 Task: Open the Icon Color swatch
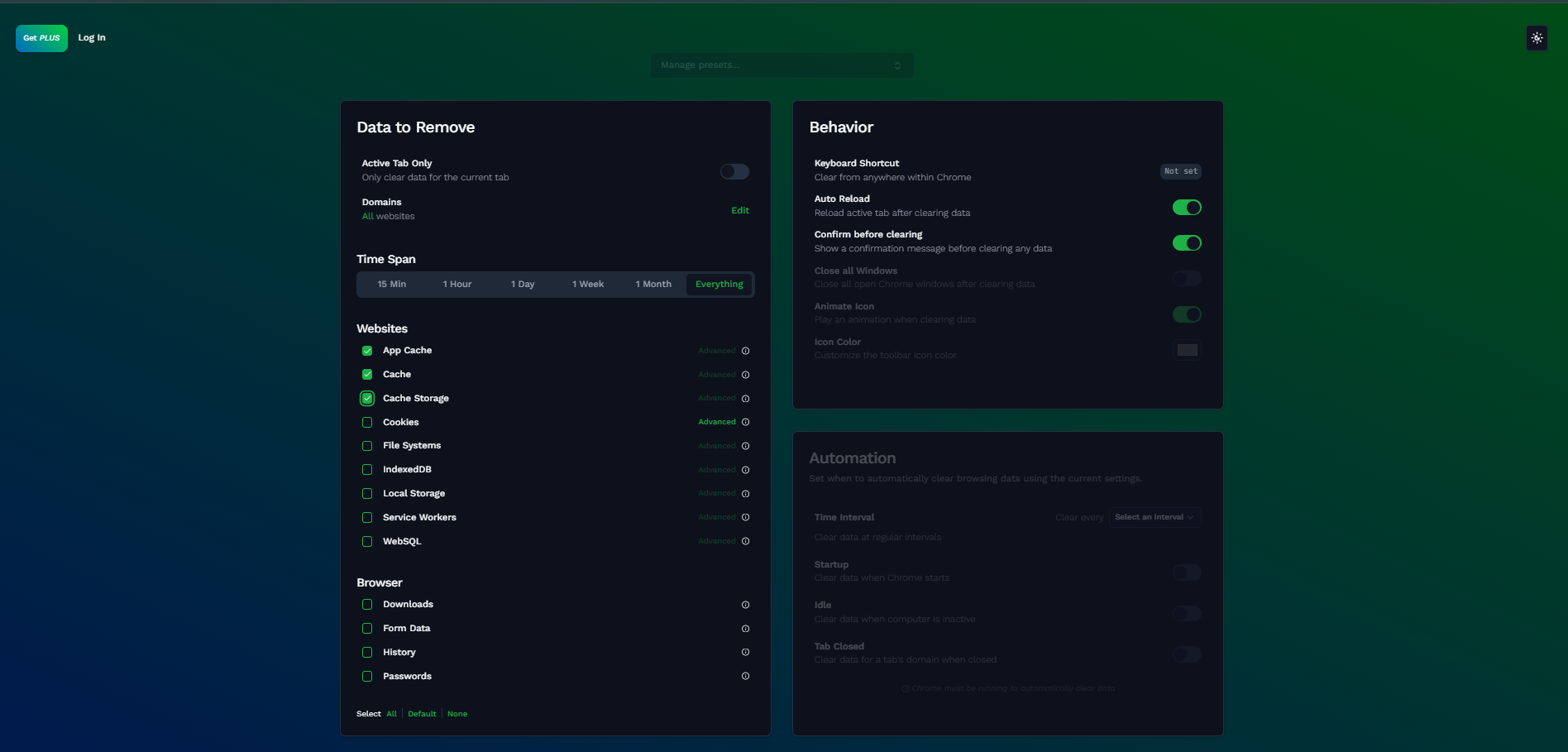coord(1187,350)
